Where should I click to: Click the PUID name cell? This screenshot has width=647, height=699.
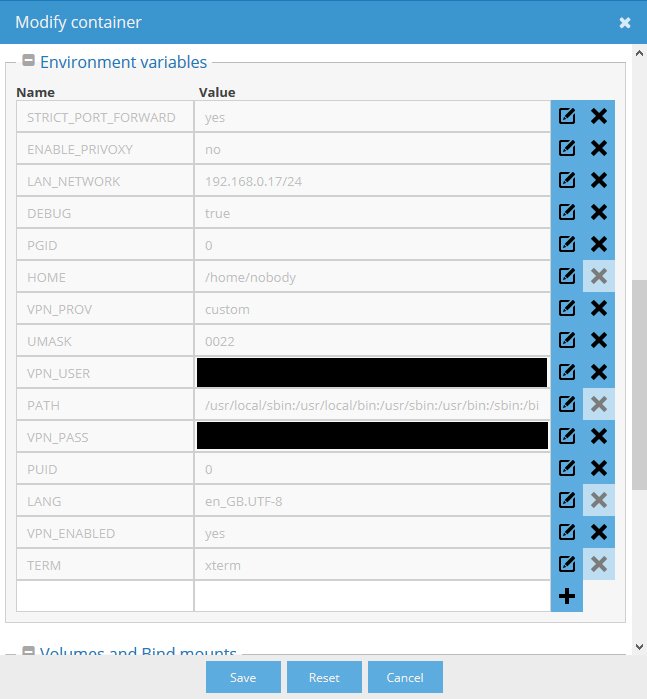click(x=105, y=469)
